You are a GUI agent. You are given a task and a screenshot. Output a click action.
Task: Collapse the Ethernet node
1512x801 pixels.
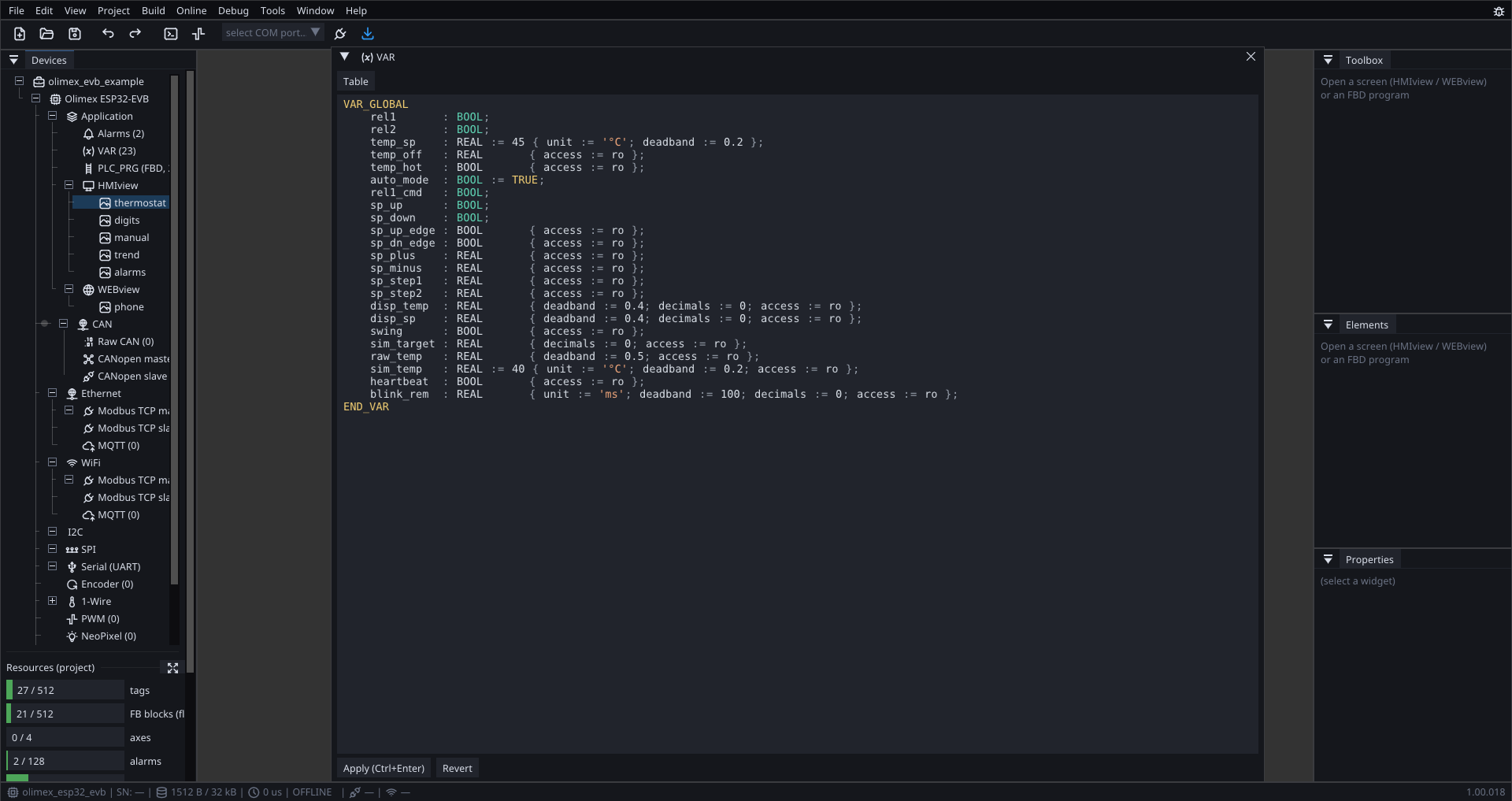pyautogui.click(x=52, y=393)
